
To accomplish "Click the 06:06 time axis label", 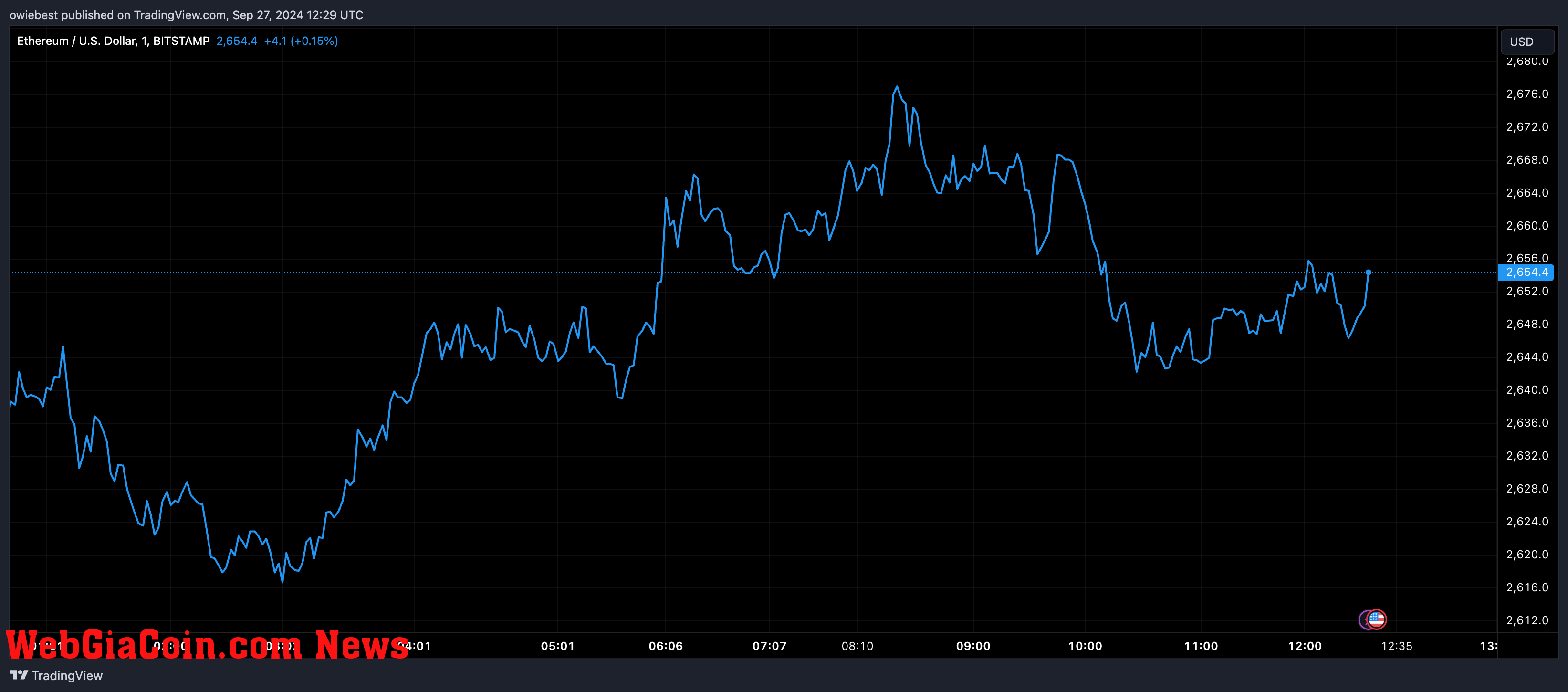I will click(x=665, y=646).
